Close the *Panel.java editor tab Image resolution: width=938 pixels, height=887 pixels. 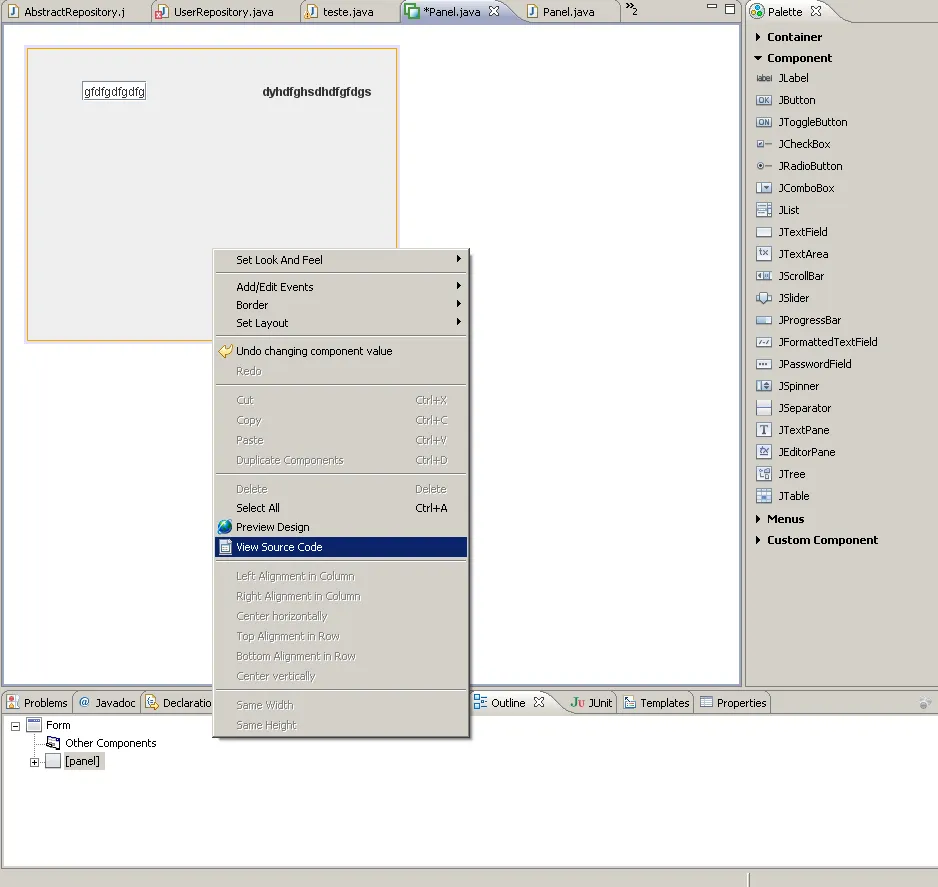tap(494, 11)
